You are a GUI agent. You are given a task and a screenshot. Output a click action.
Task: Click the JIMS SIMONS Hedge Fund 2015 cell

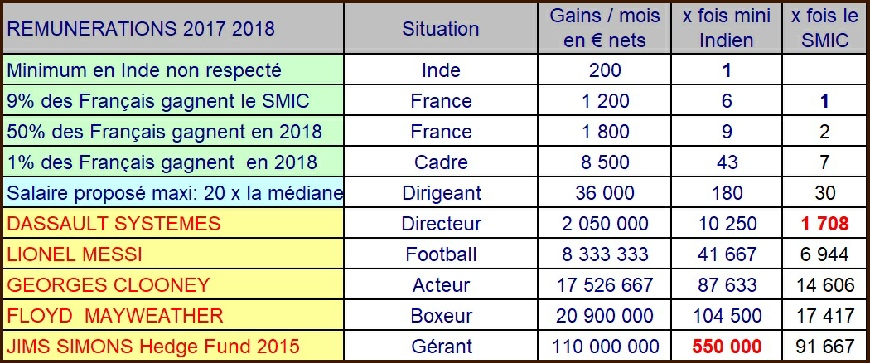tap(174, 346)
